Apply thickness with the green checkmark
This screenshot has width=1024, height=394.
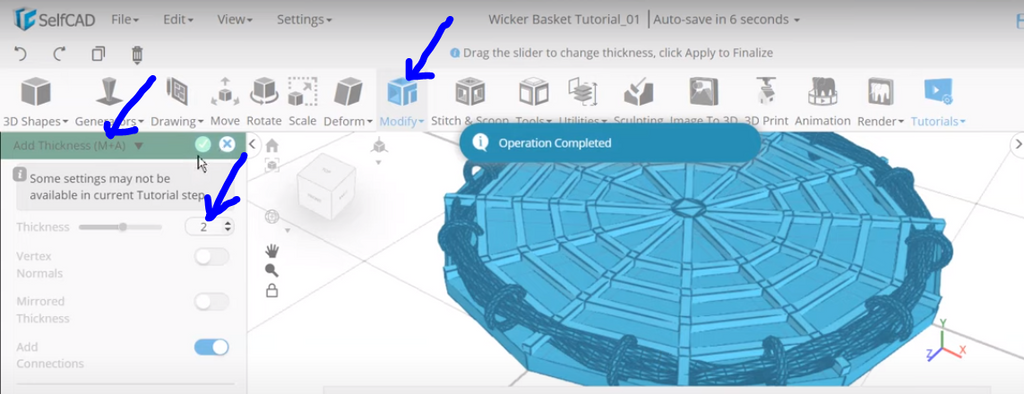[x=203, y=144]
